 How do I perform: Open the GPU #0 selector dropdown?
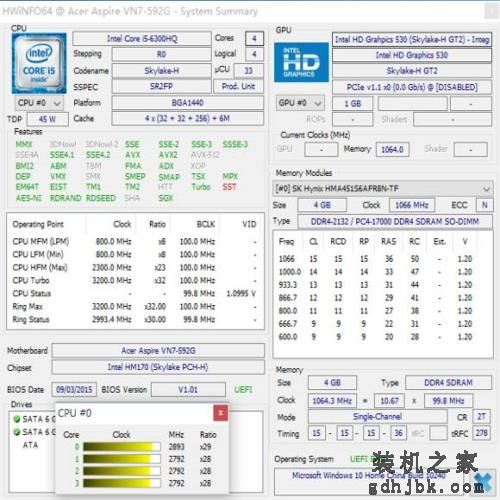tap(300, 103)
